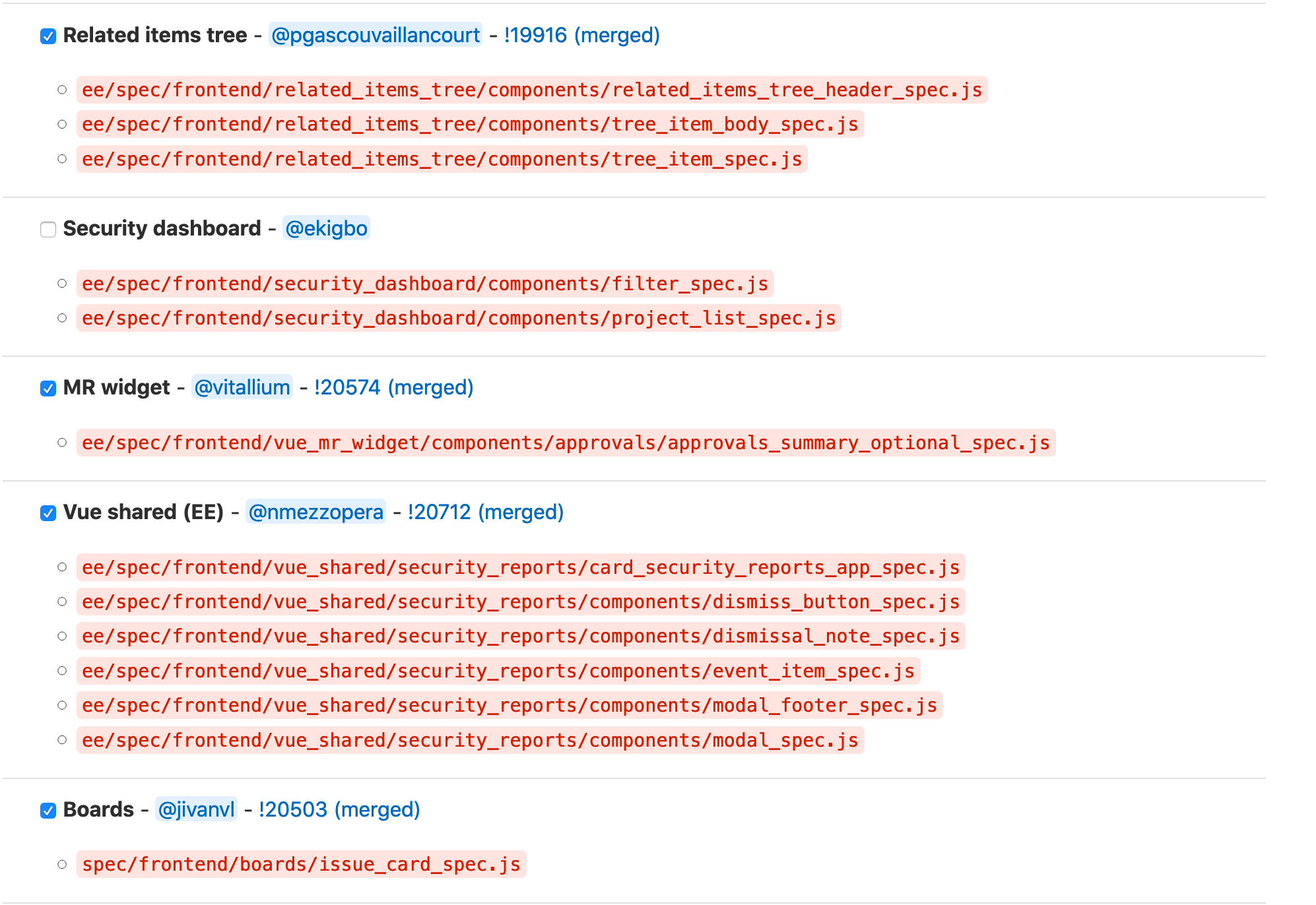Uncheck the Boards checkbox
Image resolution: width=1316 pixels, height=905 pixels.
point(48,810)
